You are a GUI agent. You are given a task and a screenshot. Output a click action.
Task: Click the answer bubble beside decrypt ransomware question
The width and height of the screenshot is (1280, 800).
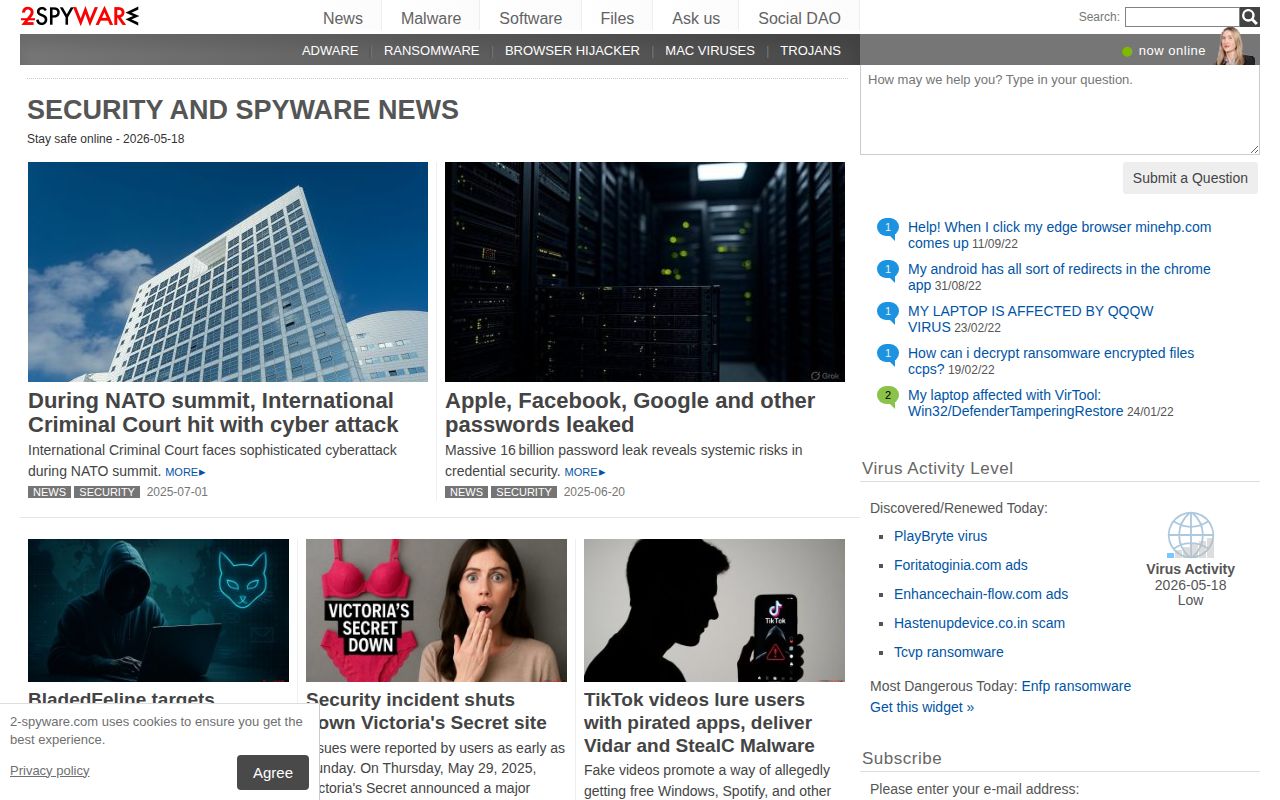coord(887,354)
